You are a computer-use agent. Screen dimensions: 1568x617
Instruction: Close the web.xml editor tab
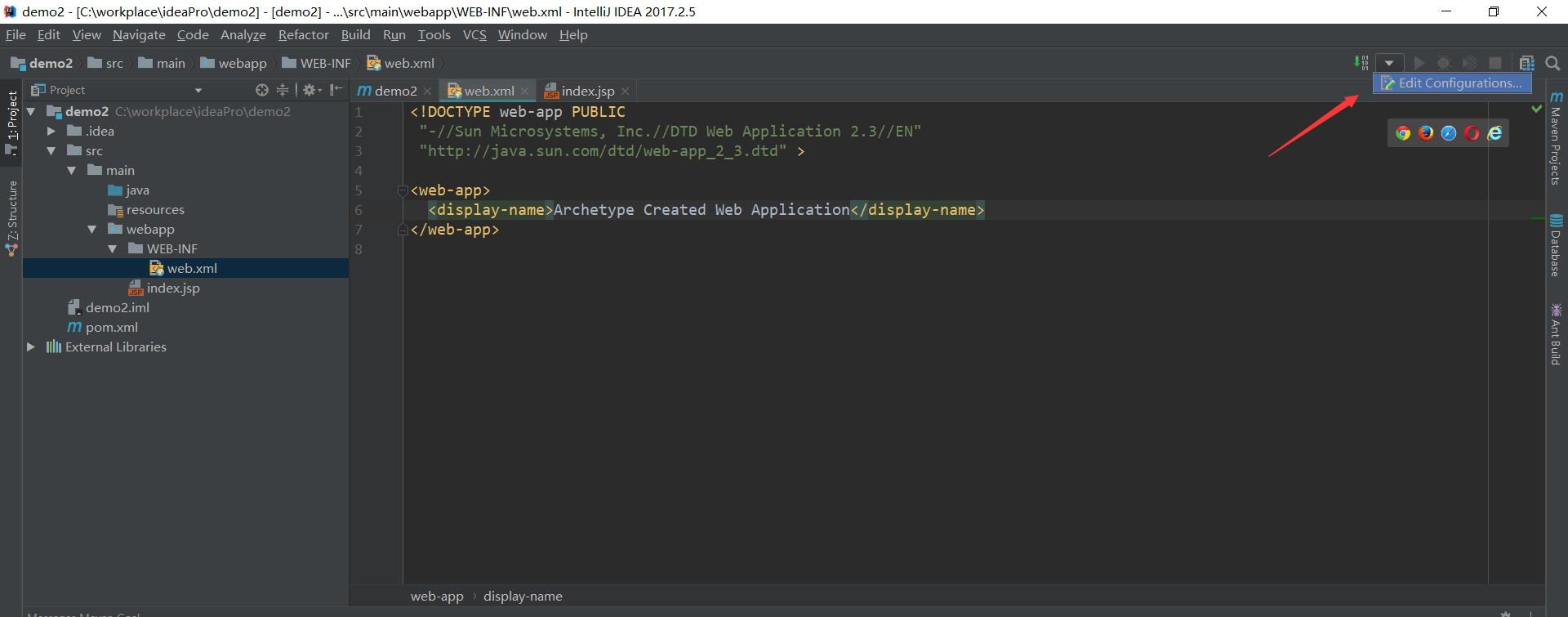point(524,91)
